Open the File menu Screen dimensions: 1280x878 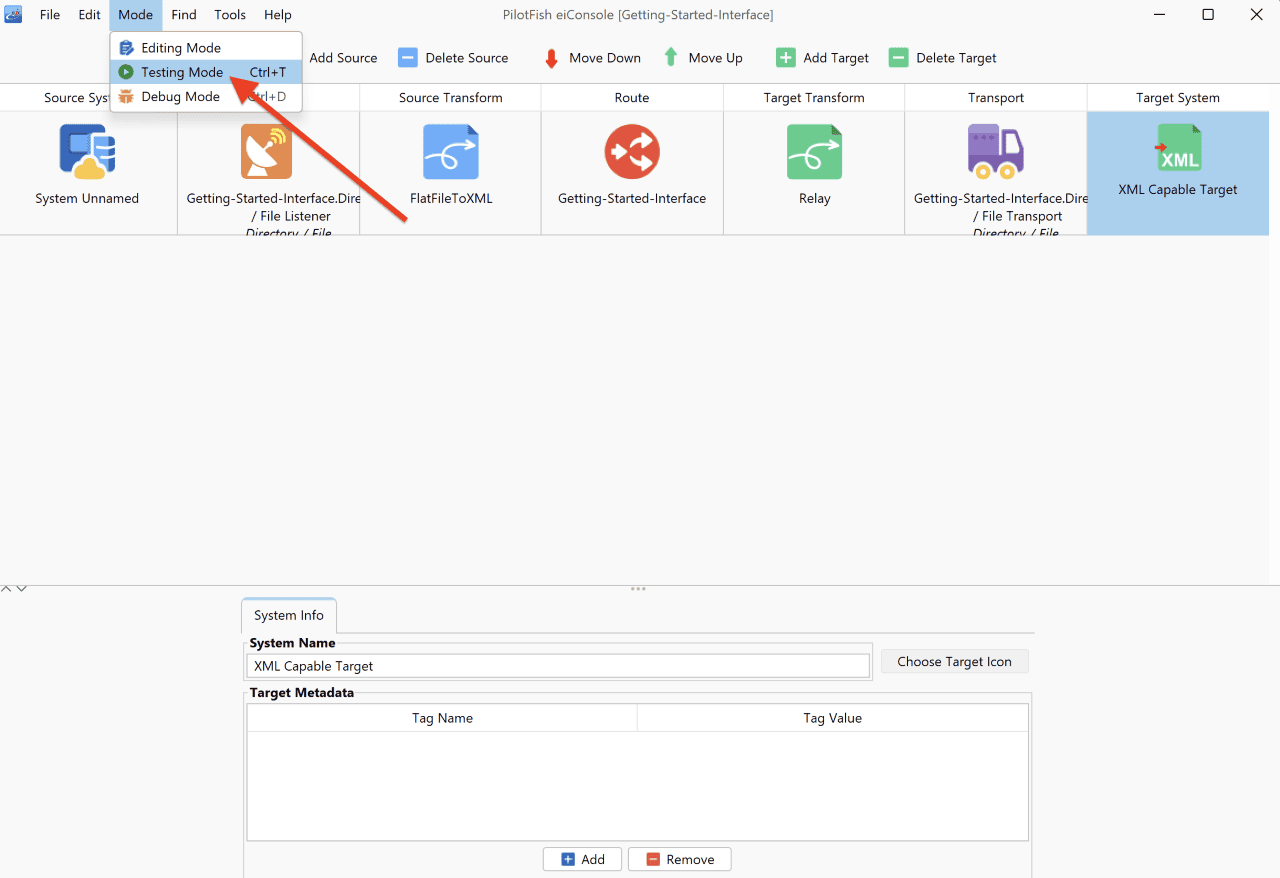click(50, 15)
